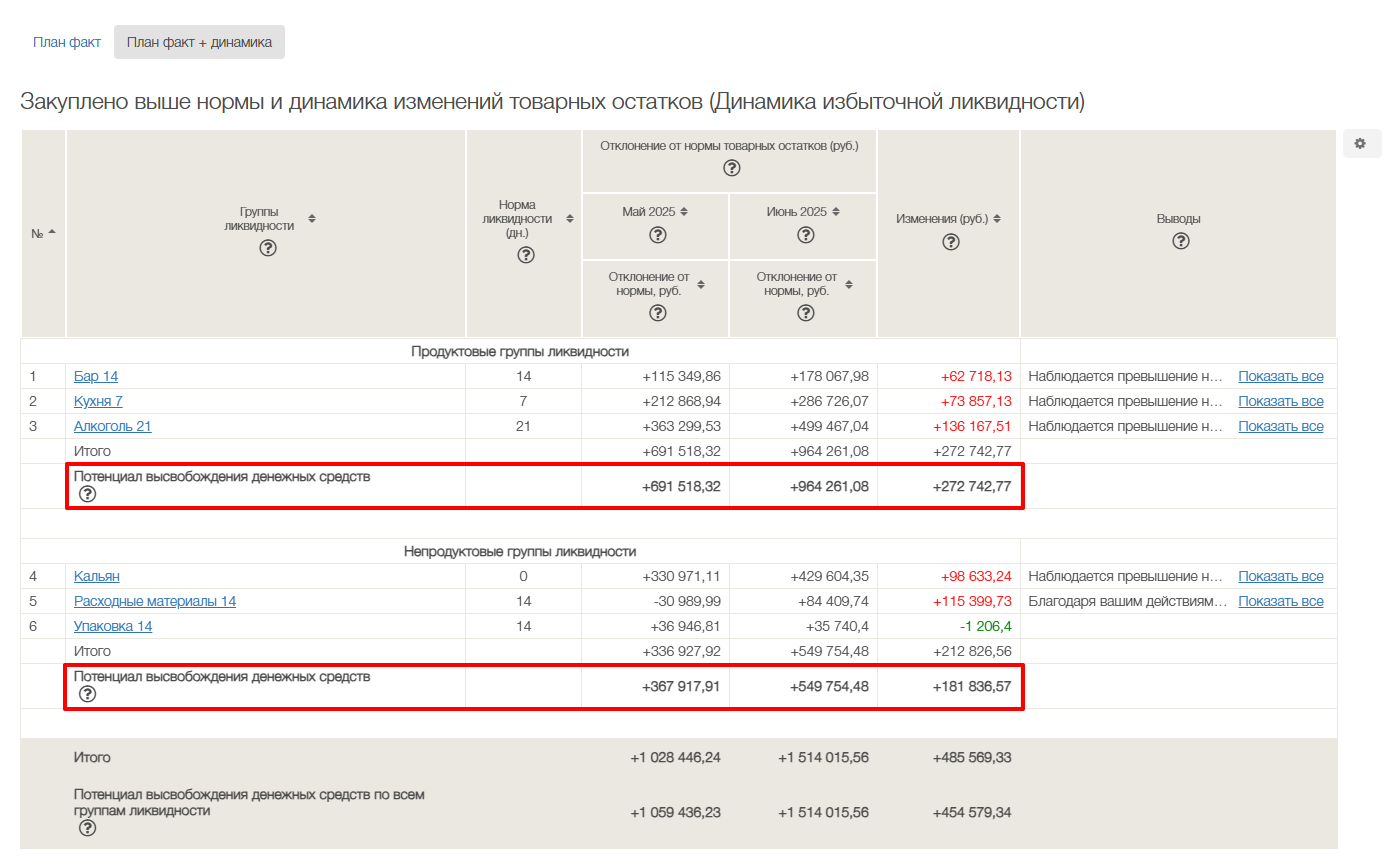This screenshot has width=1392, height=866.
Task: Click help icon under Норма ликвидности header
Action: coord(526,255)
